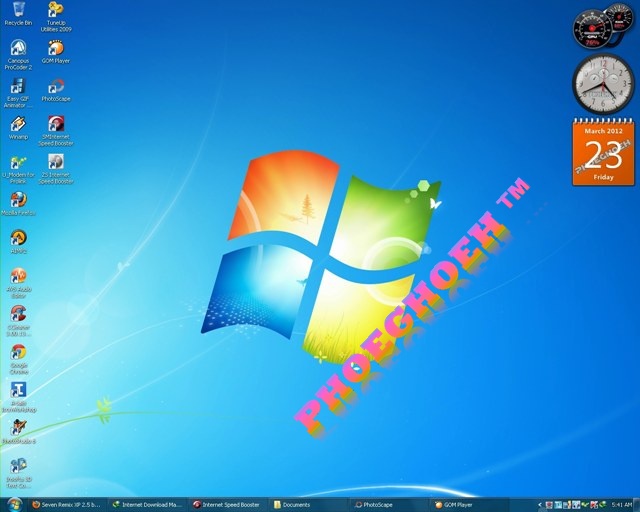Open AVS Audio Editor shortcut
The height and width of the screenshot is (512, 640).
pyautogui.click(x=18, y=283)
